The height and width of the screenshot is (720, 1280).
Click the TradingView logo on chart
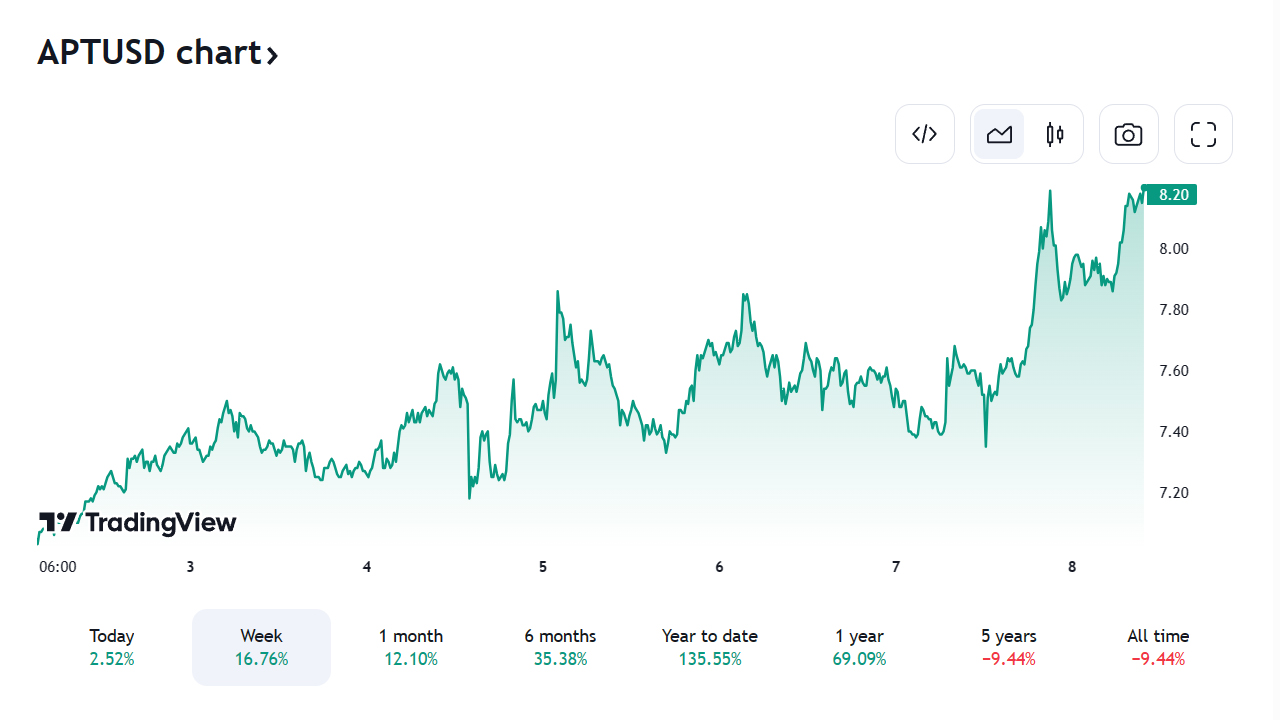pyautogui.click(x=138, y=522)
